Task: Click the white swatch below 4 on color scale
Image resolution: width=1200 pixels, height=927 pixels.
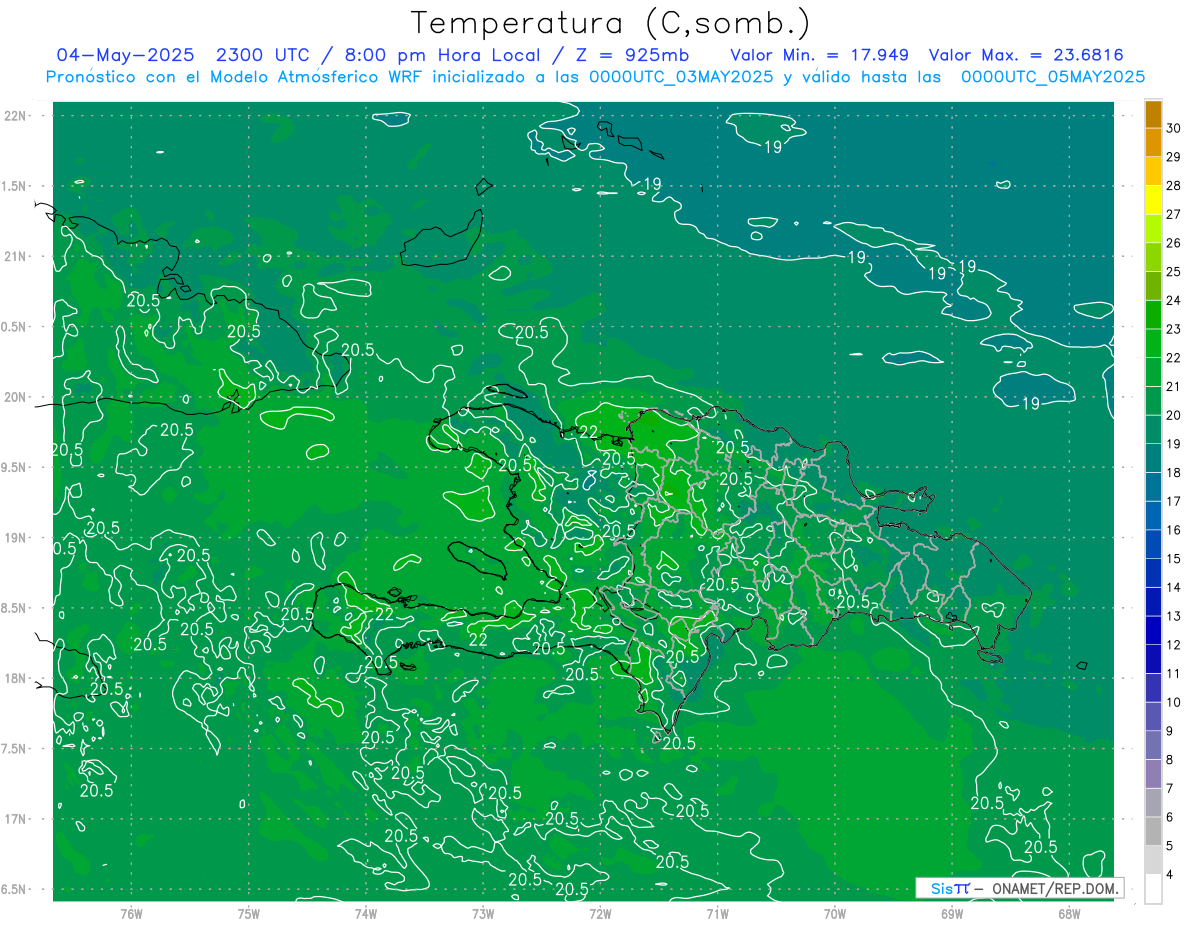Action: pyautogui.click(x=1153, y=888)
